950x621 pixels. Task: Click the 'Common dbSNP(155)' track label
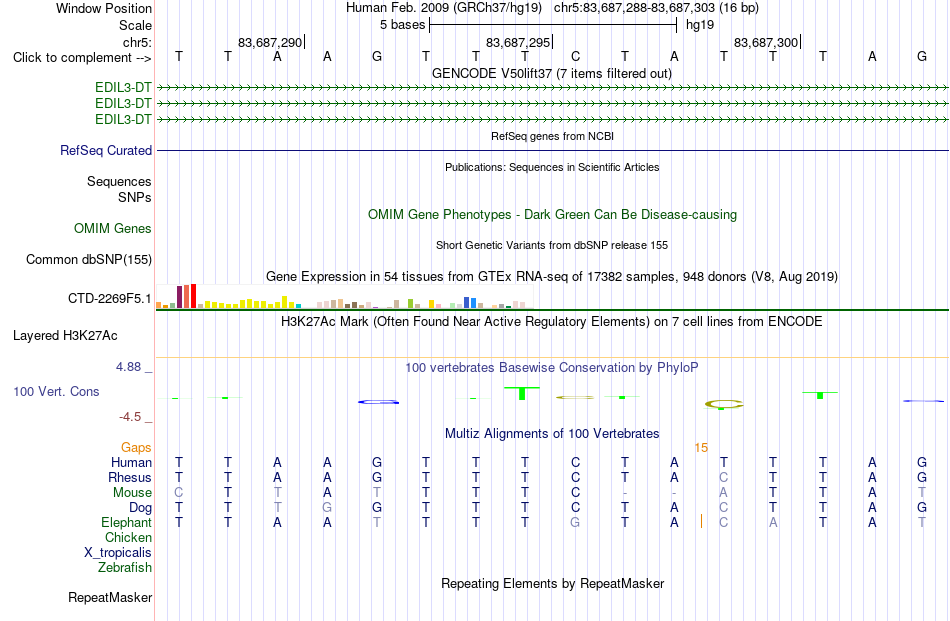point(89,259)
